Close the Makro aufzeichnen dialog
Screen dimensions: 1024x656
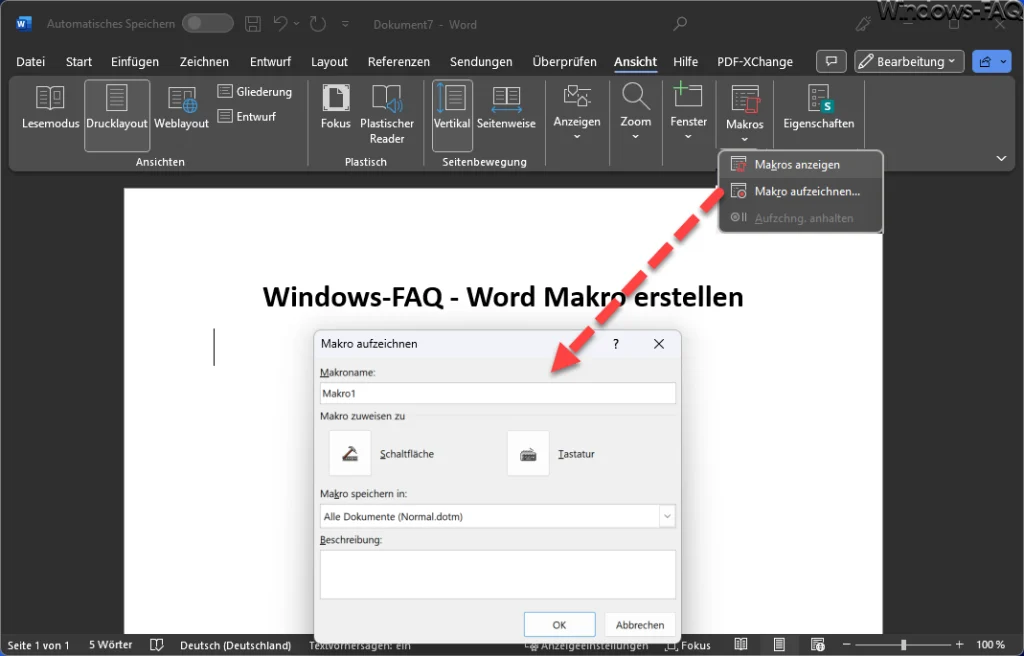pos(659,344)
